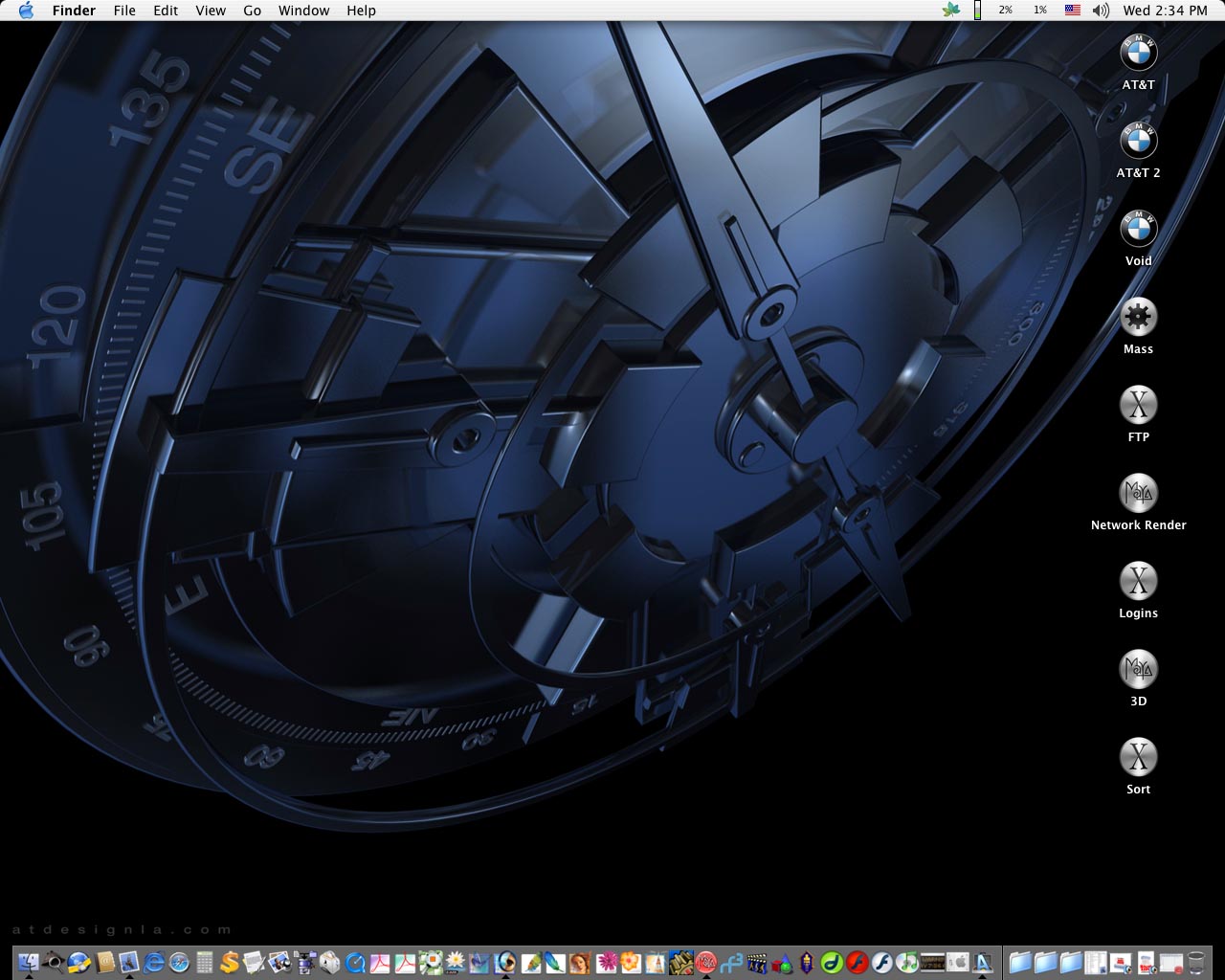Click the 2% monitor readout
This screenshot has height=980, width=1225.
coord(1005,11)
